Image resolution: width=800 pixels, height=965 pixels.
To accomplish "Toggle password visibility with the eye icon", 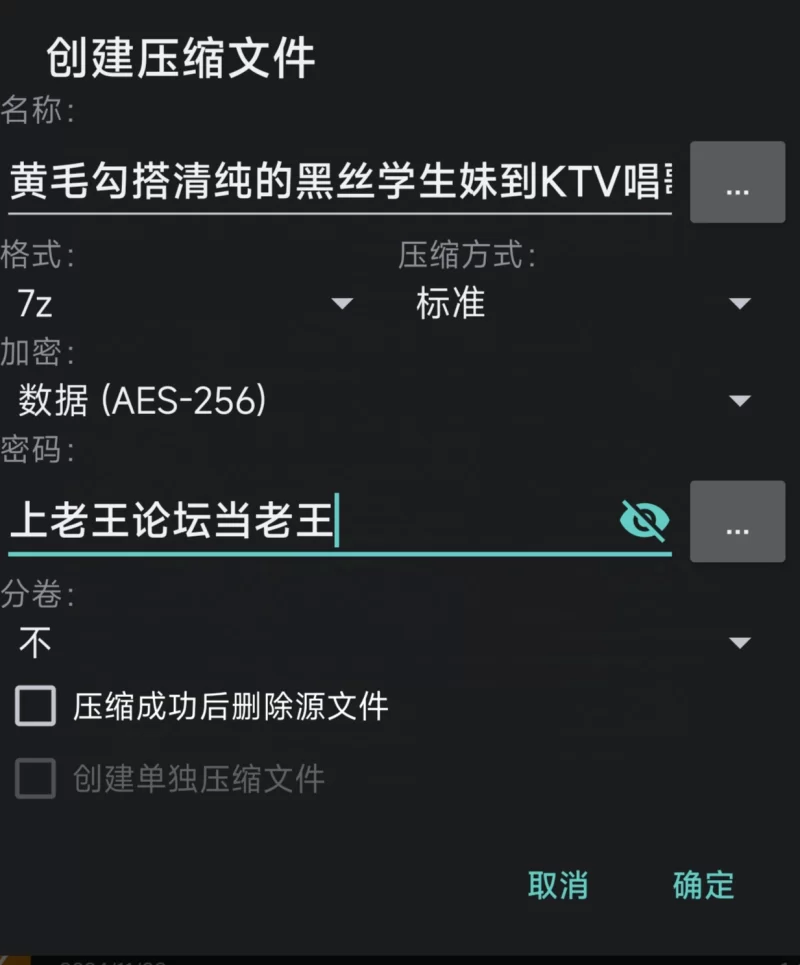I will (644, 521).
